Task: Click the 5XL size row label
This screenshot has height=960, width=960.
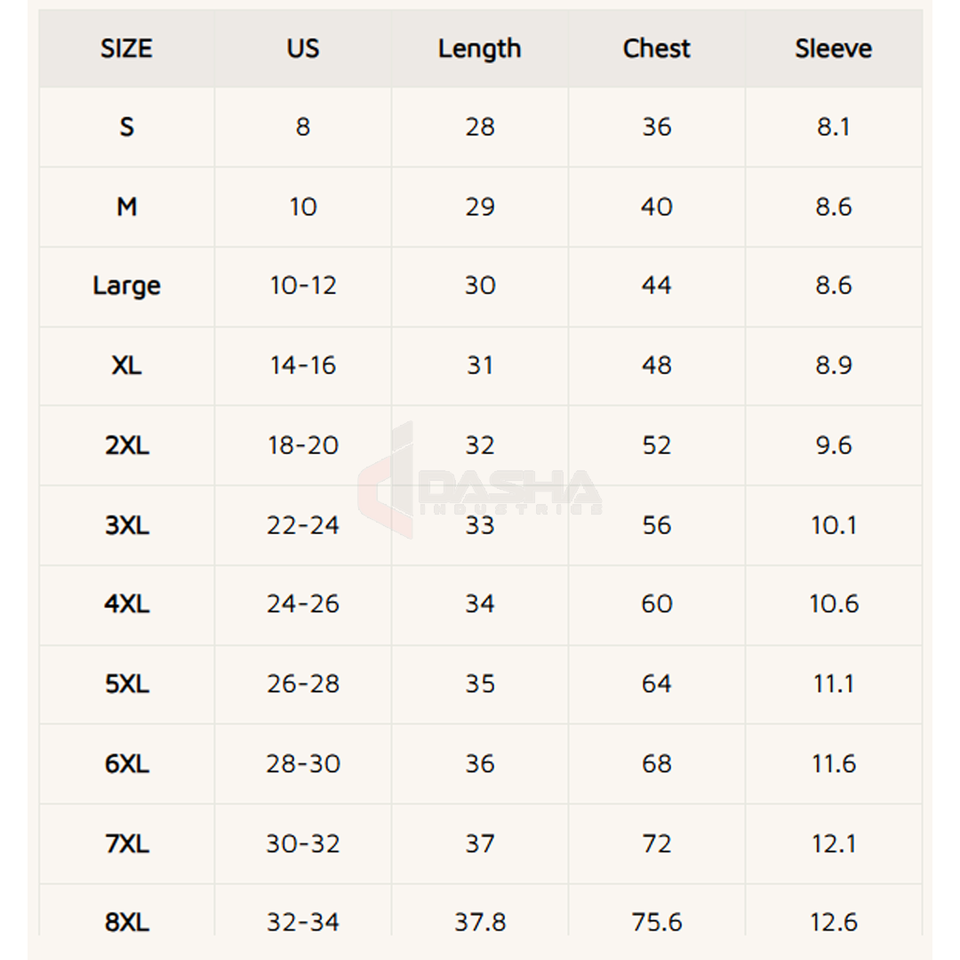Action: [x=127, y=684]
